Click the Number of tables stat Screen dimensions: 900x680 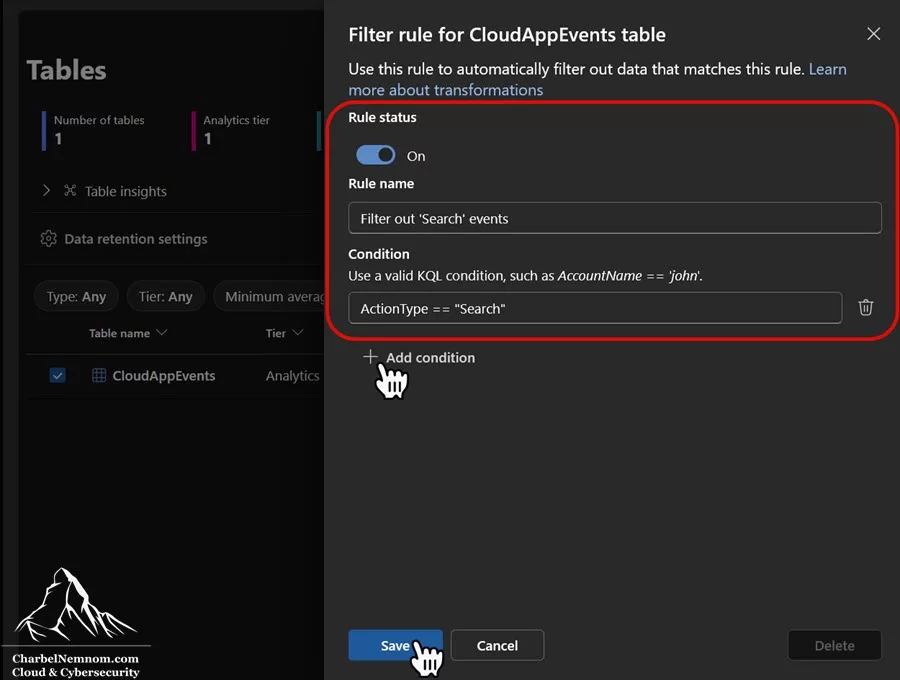95,130
